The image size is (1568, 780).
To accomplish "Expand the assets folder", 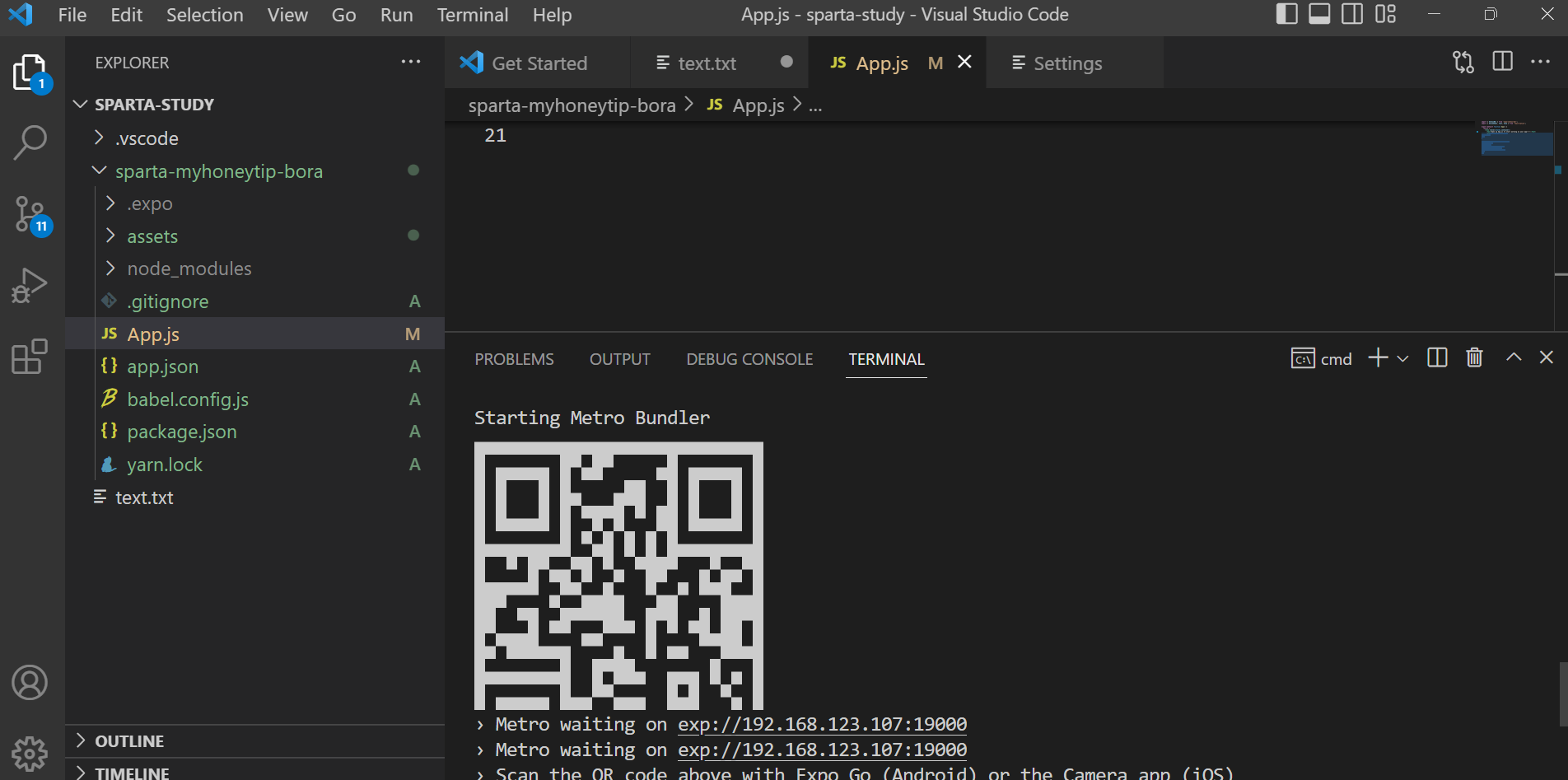I will [x=110, y=236].
